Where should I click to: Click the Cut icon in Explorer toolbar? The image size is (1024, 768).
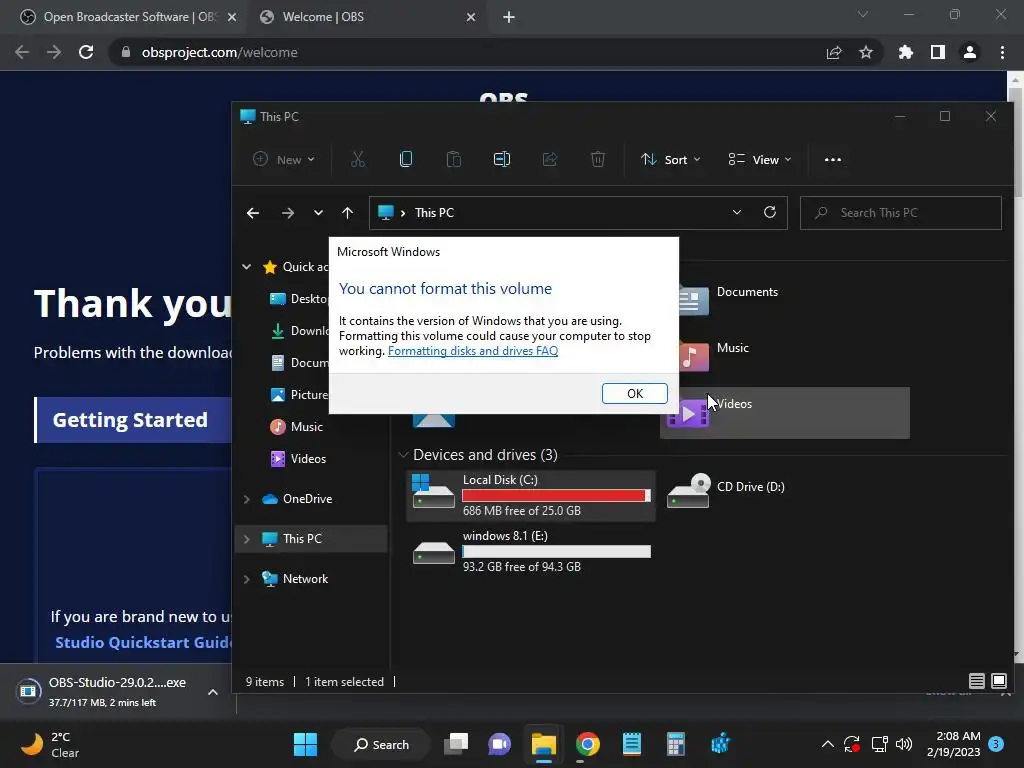(x=357, y=159)
